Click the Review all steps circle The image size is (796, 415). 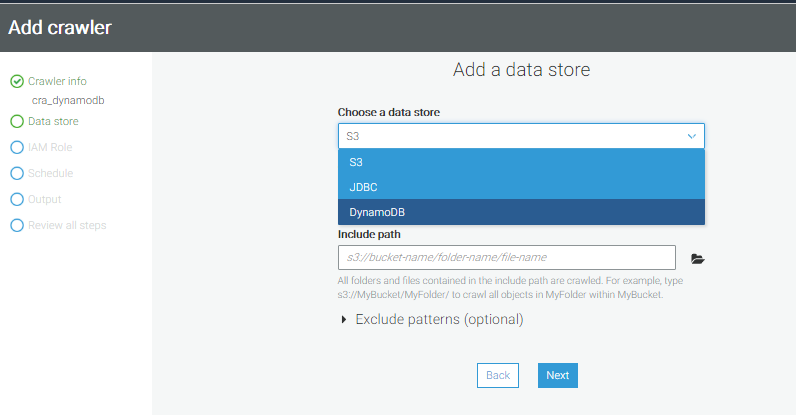point(17,225)
